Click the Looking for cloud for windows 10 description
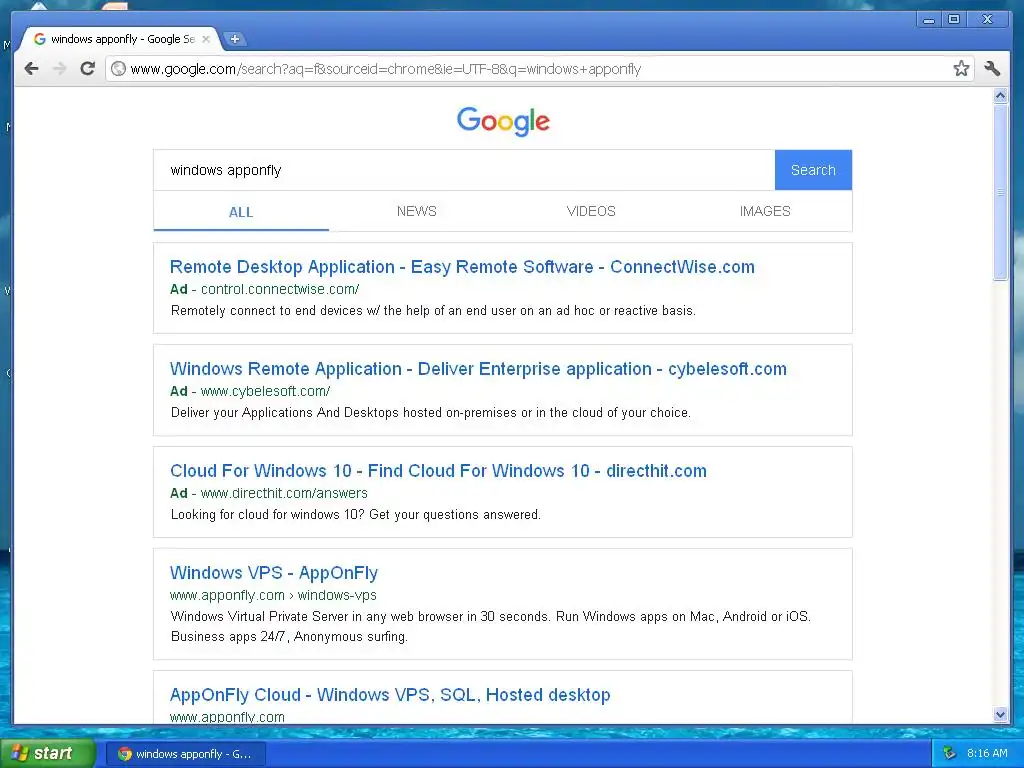Screen dimensions: 1024x768 355,515
